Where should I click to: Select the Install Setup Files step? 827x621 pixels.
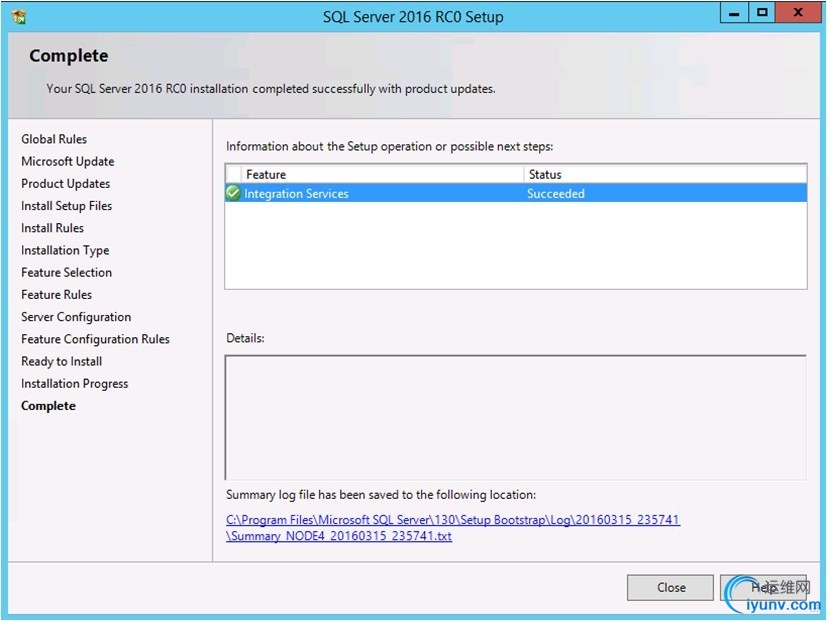[66, 206]
